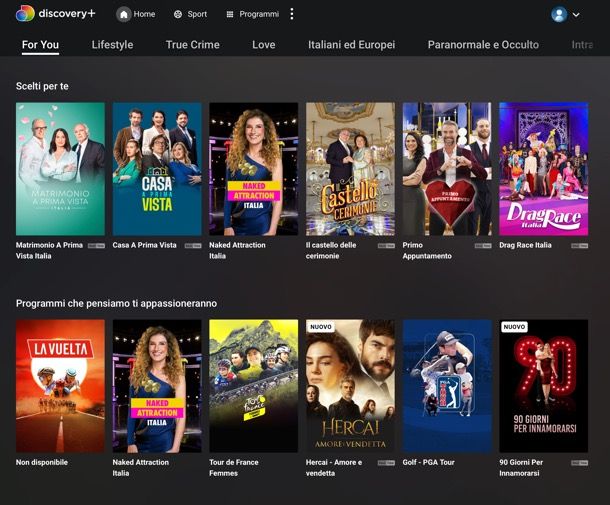
Task: Switch to Italiani ed Europei tab
Action: [x=352, y=45]
